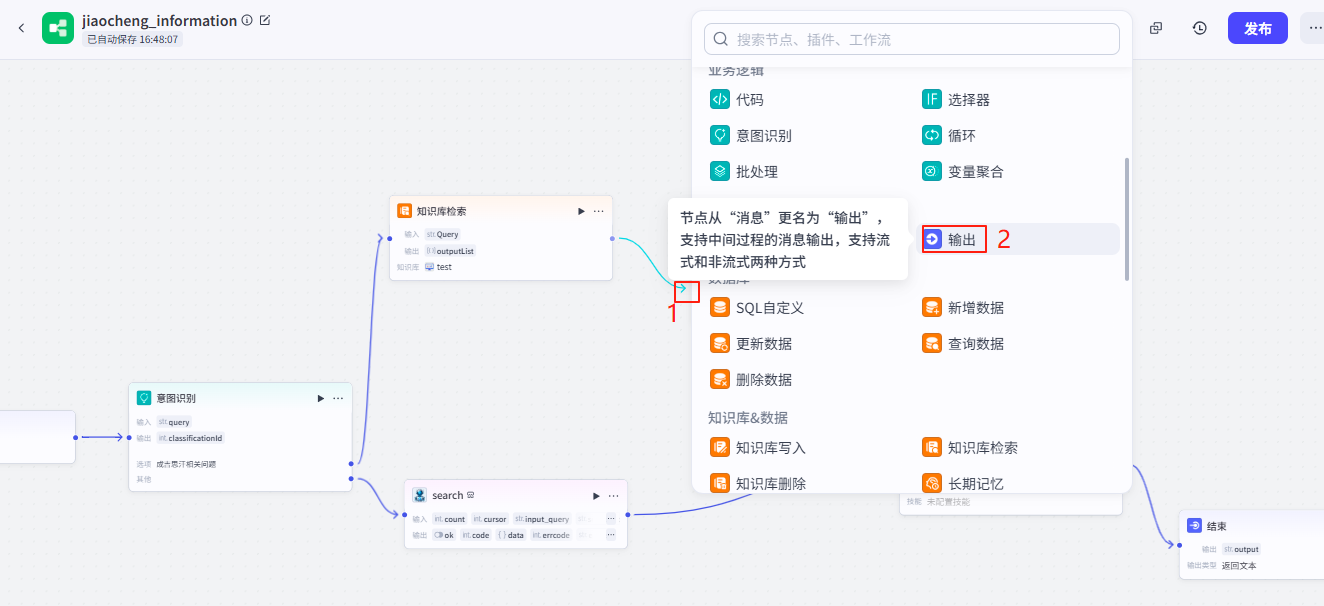The width and height of the screenshot is (1324, 606).
Task: Click the 成吉思汗相关问题 option text
Action: coord(186,464)
